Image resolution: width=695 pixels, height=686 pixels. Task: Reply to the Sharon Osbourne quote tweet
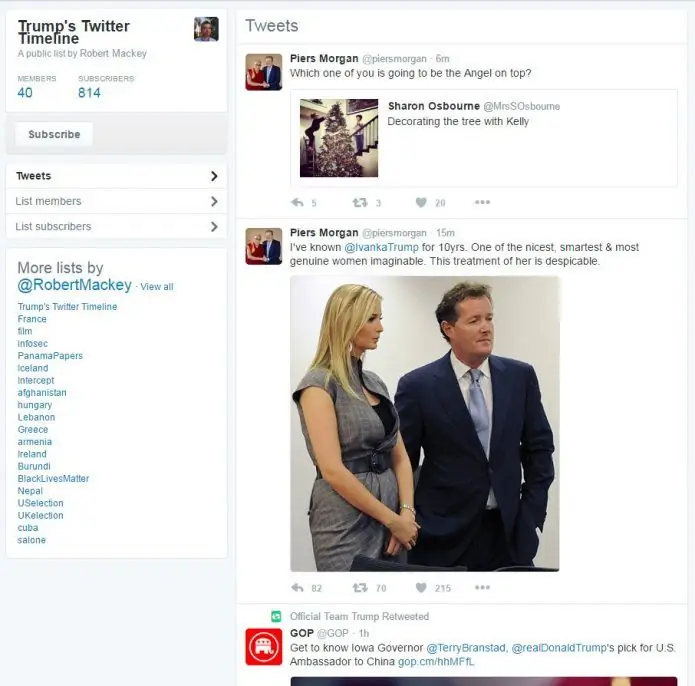point(297,203)
